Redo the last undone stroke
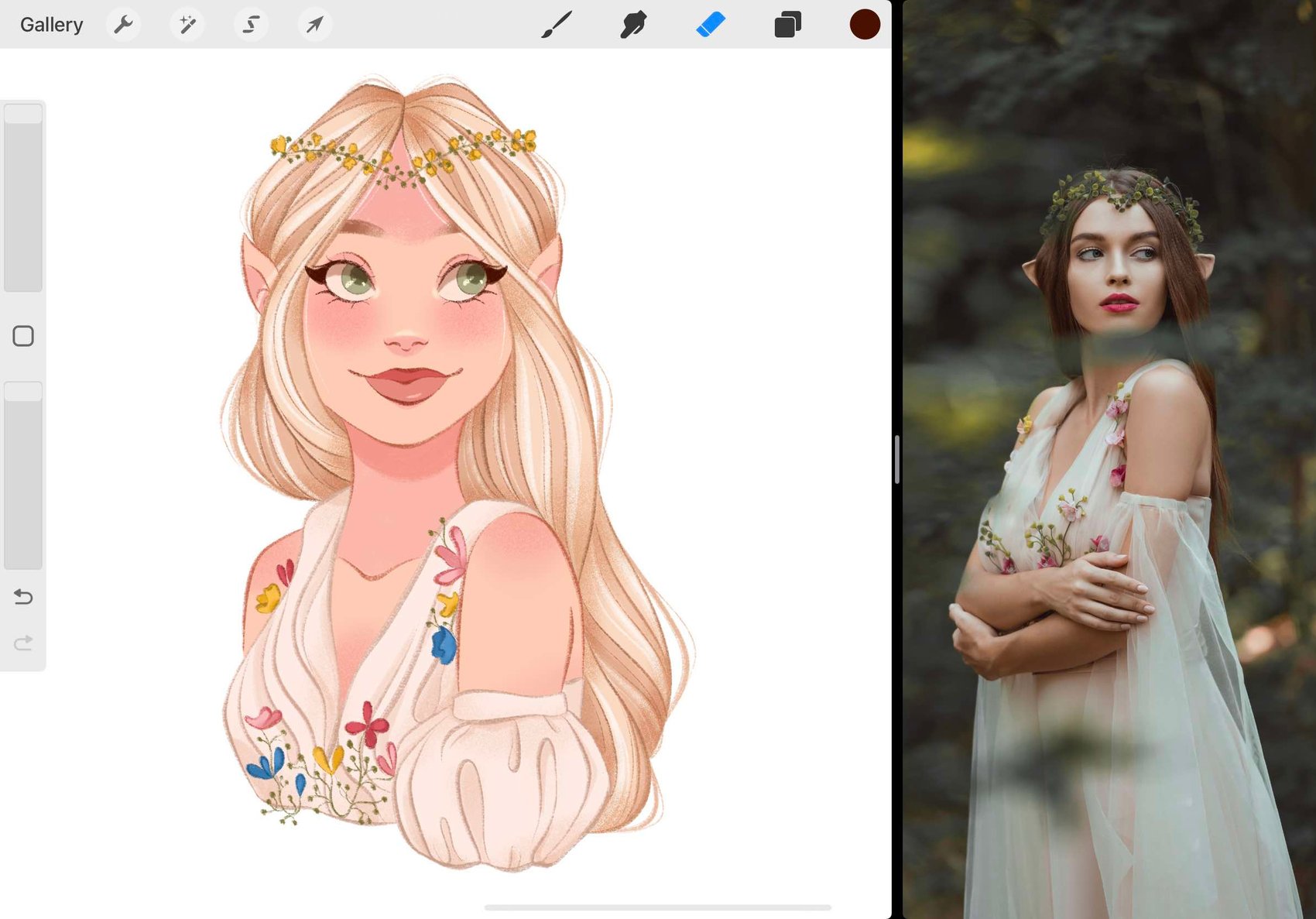 (23, 643)
